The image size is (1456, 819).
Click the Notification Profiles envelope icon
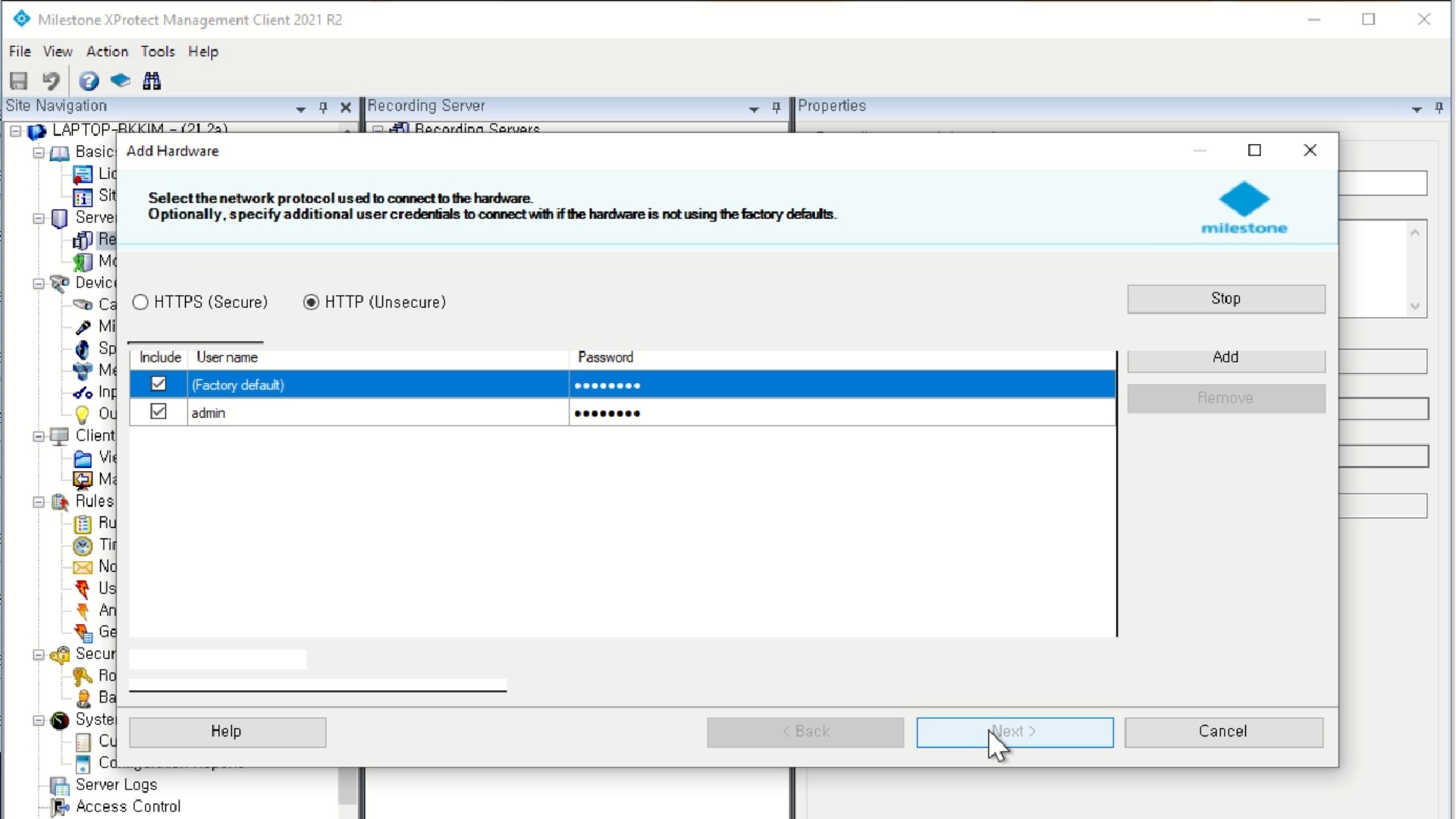click(x=83, y=567)
